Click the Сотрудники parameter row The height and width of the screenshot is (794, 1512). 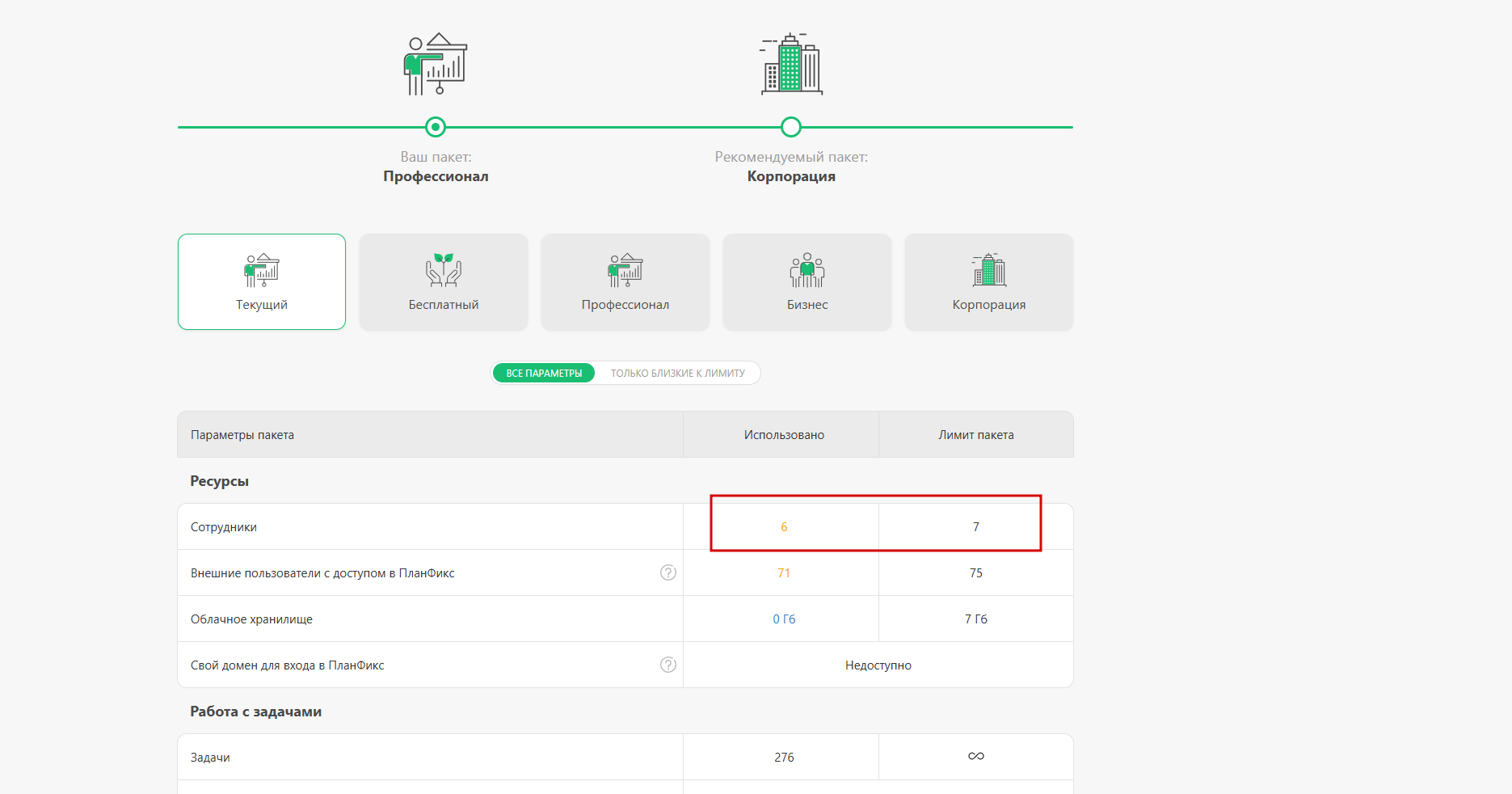(224, 527)
